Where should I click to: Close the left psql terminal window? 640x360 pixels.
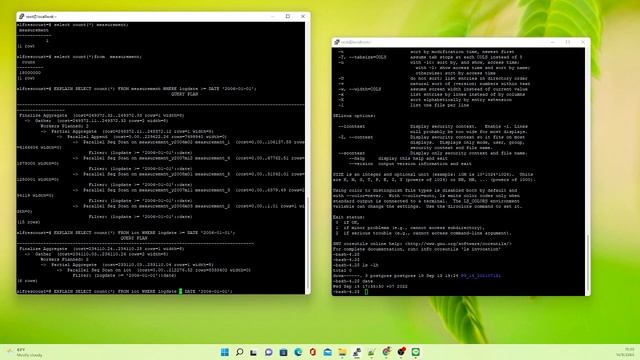(303, 16)
